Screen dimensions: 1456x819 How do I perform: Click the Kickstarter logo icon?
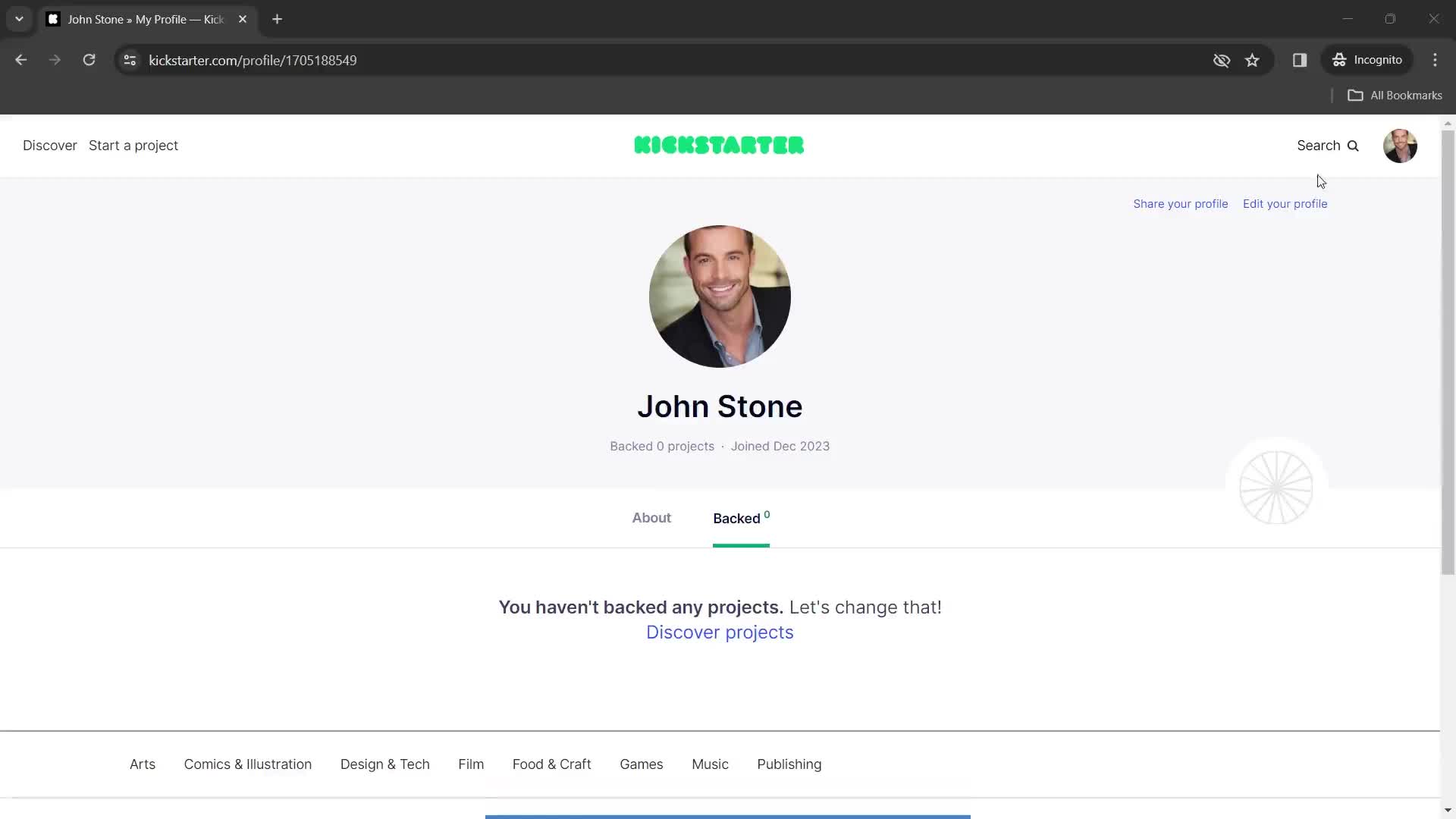pos(720,145)
